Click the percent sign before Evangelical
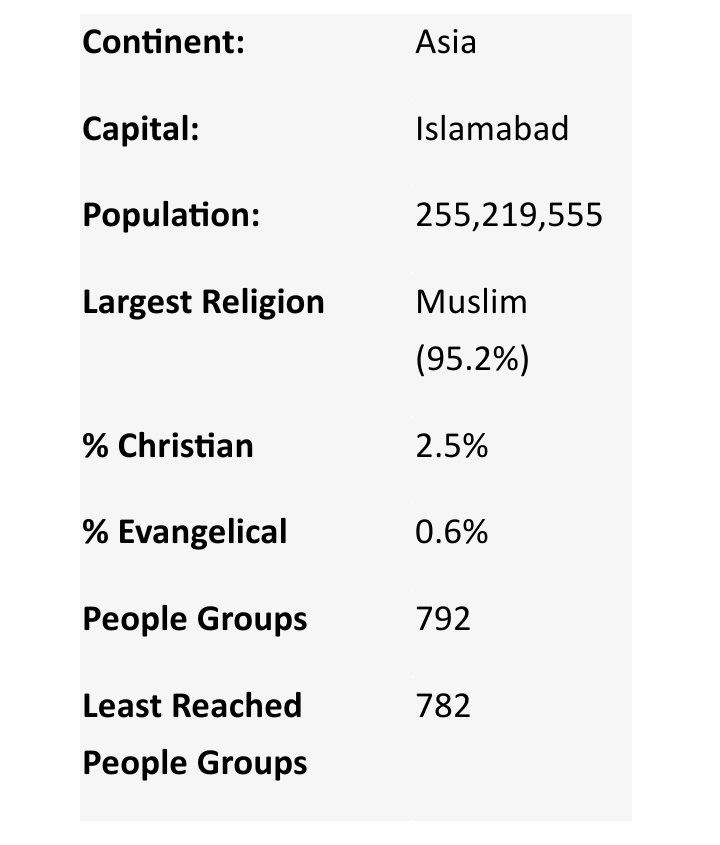 (x=95, y=532)
